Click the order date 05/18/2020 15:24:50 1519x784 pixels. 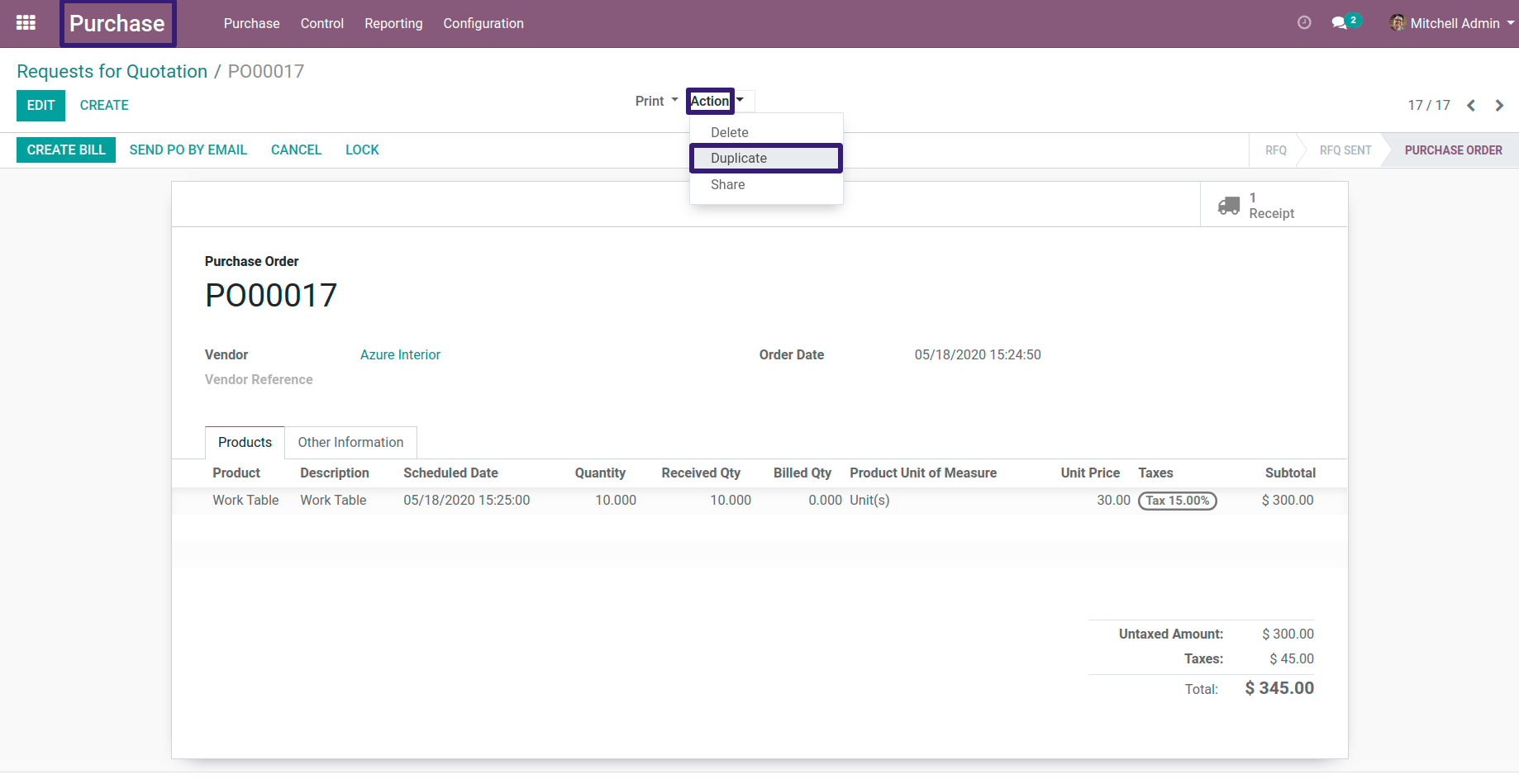(x=978, y=354)
